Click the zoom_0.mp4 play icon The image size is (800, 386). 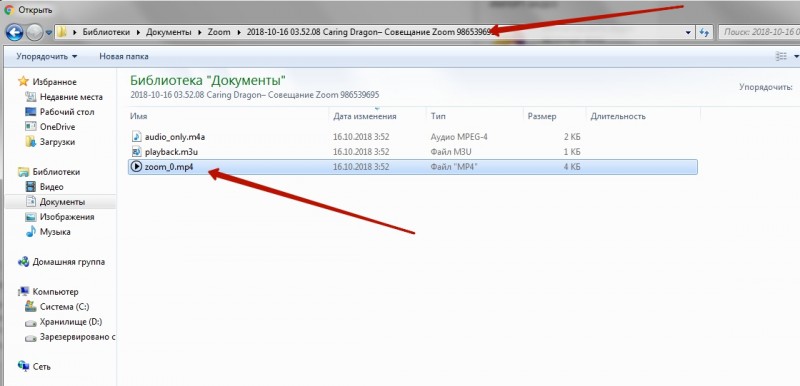[136, 167]
